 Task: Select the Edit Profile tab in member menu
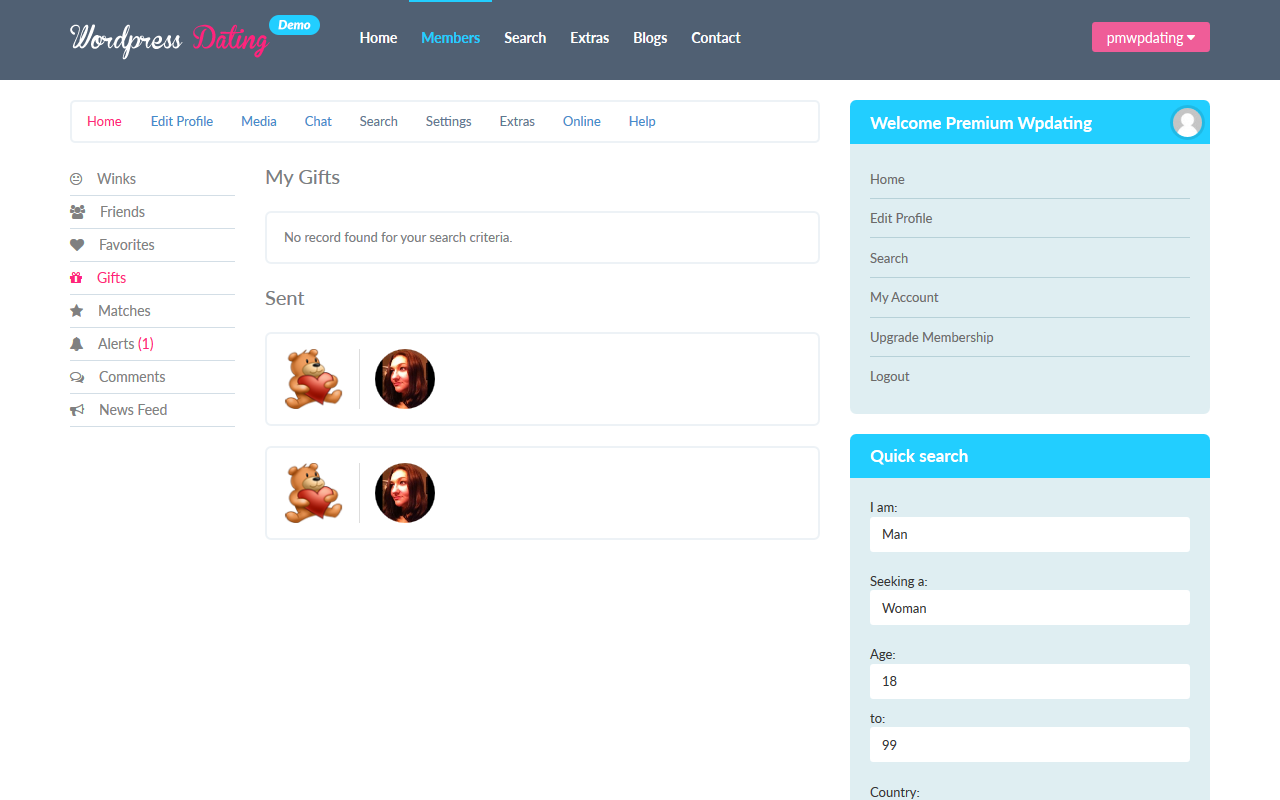click(182, 121)
